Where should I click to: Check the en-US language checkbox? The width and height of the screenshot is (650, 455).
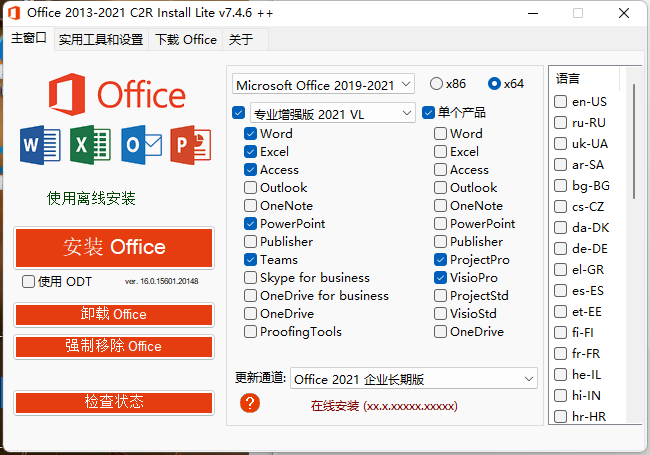[561, 102]
